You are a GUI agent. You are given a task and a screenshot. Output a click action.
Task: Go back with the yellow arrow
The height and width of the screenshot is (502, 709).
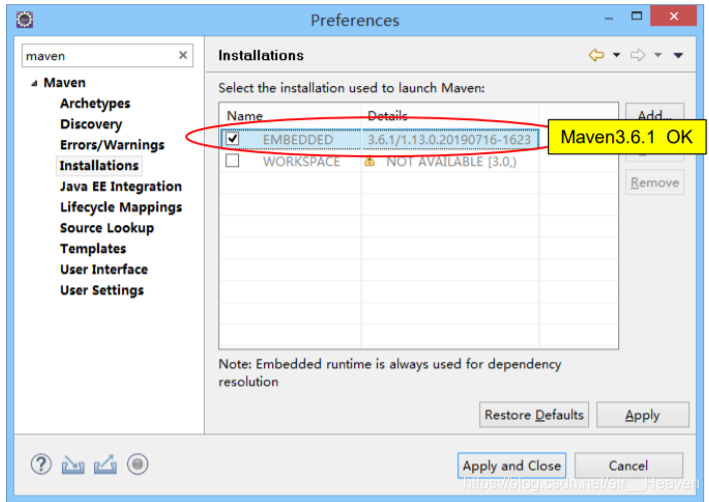pyautogui.click(x=596, y=55)
